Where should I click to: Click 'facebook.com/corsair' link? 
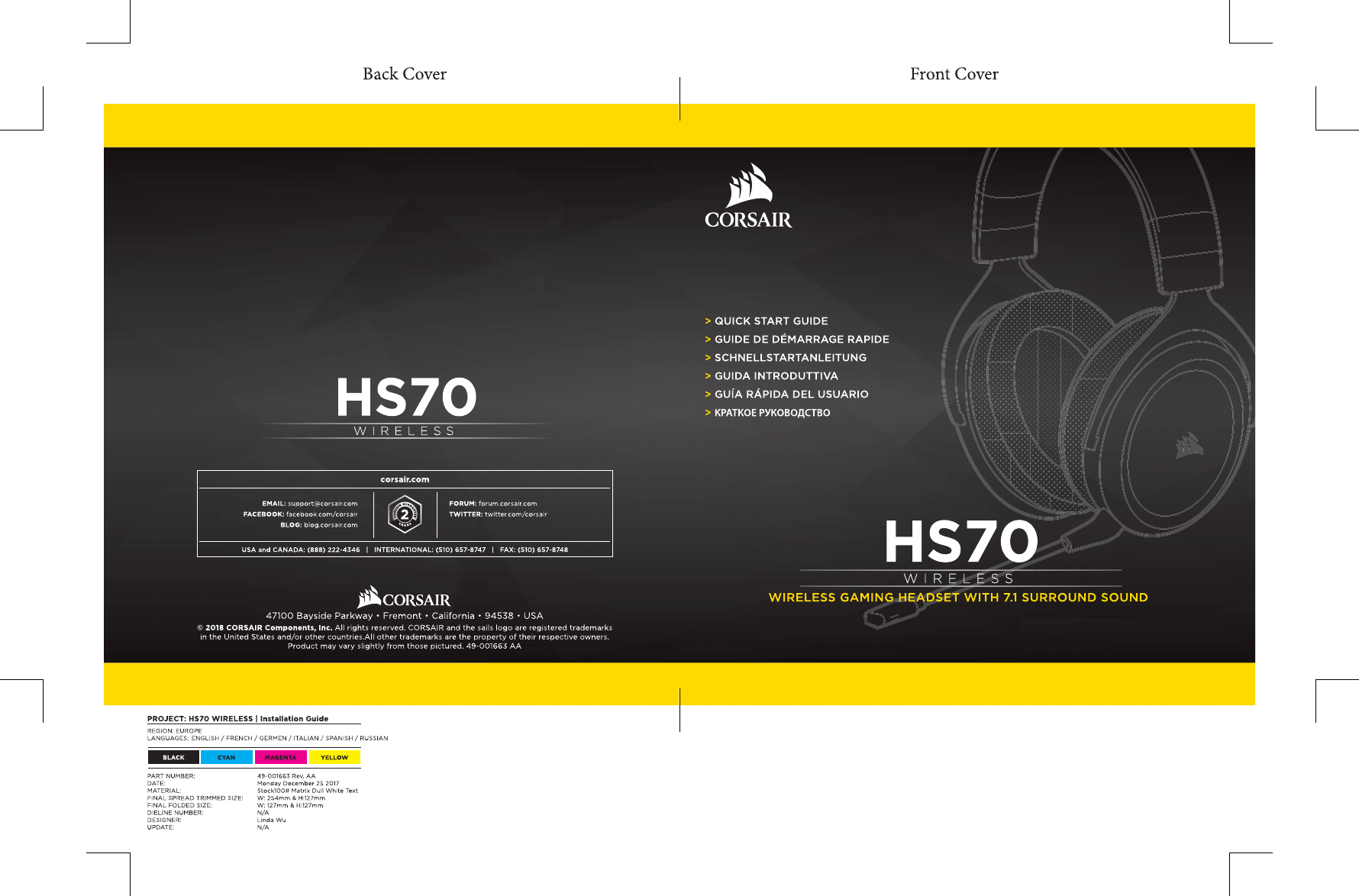point(321,514)
